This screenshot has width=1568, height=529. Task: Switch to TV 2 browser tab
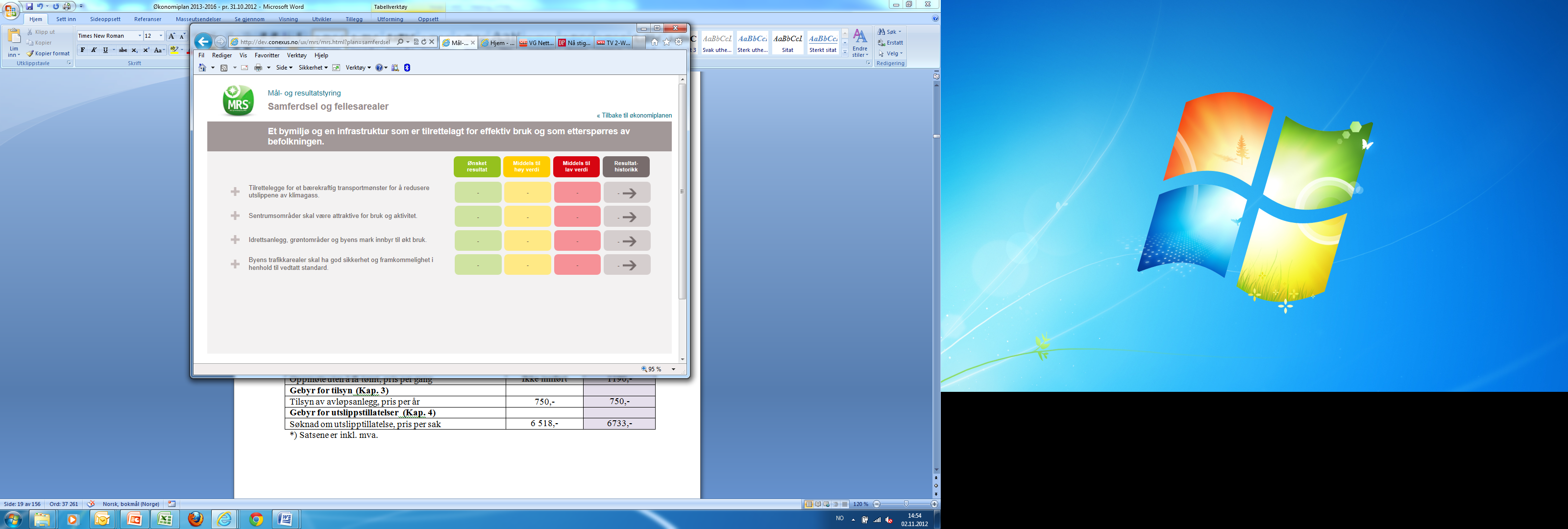pos(613,43)
